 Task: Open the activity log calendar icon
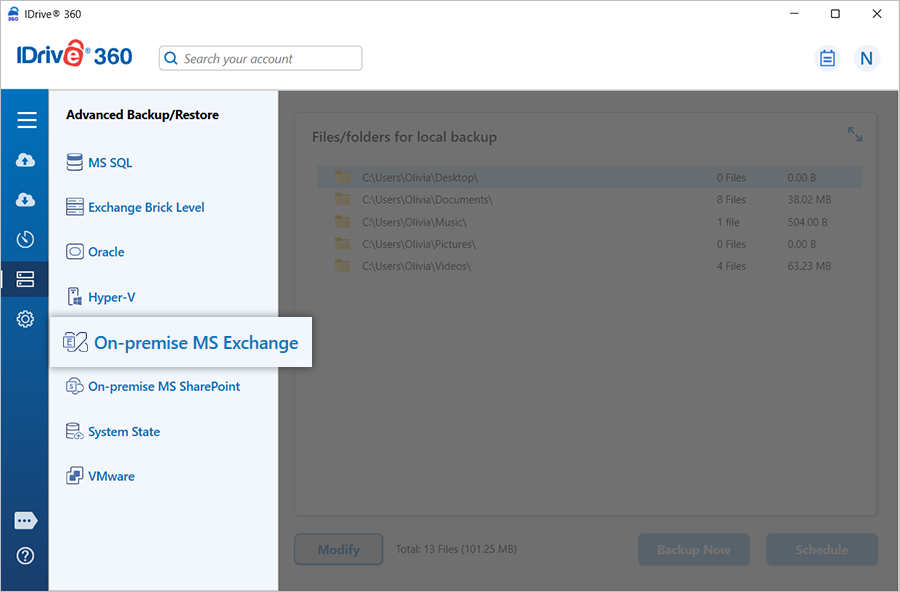click(827, 58)
